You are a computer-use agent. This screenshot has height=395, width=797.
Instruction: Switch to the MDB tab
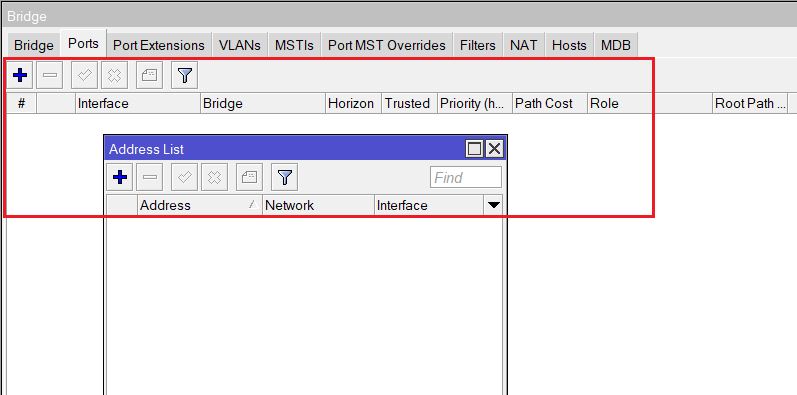616,45
